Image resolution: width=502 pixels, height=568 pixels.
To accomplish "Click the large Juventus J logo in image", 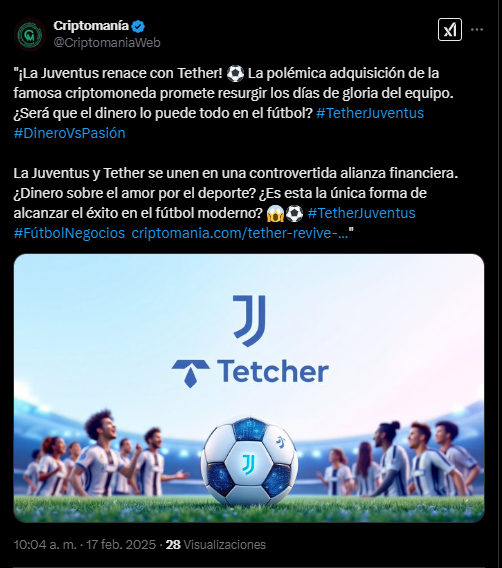I will click(x=250, y=321).
